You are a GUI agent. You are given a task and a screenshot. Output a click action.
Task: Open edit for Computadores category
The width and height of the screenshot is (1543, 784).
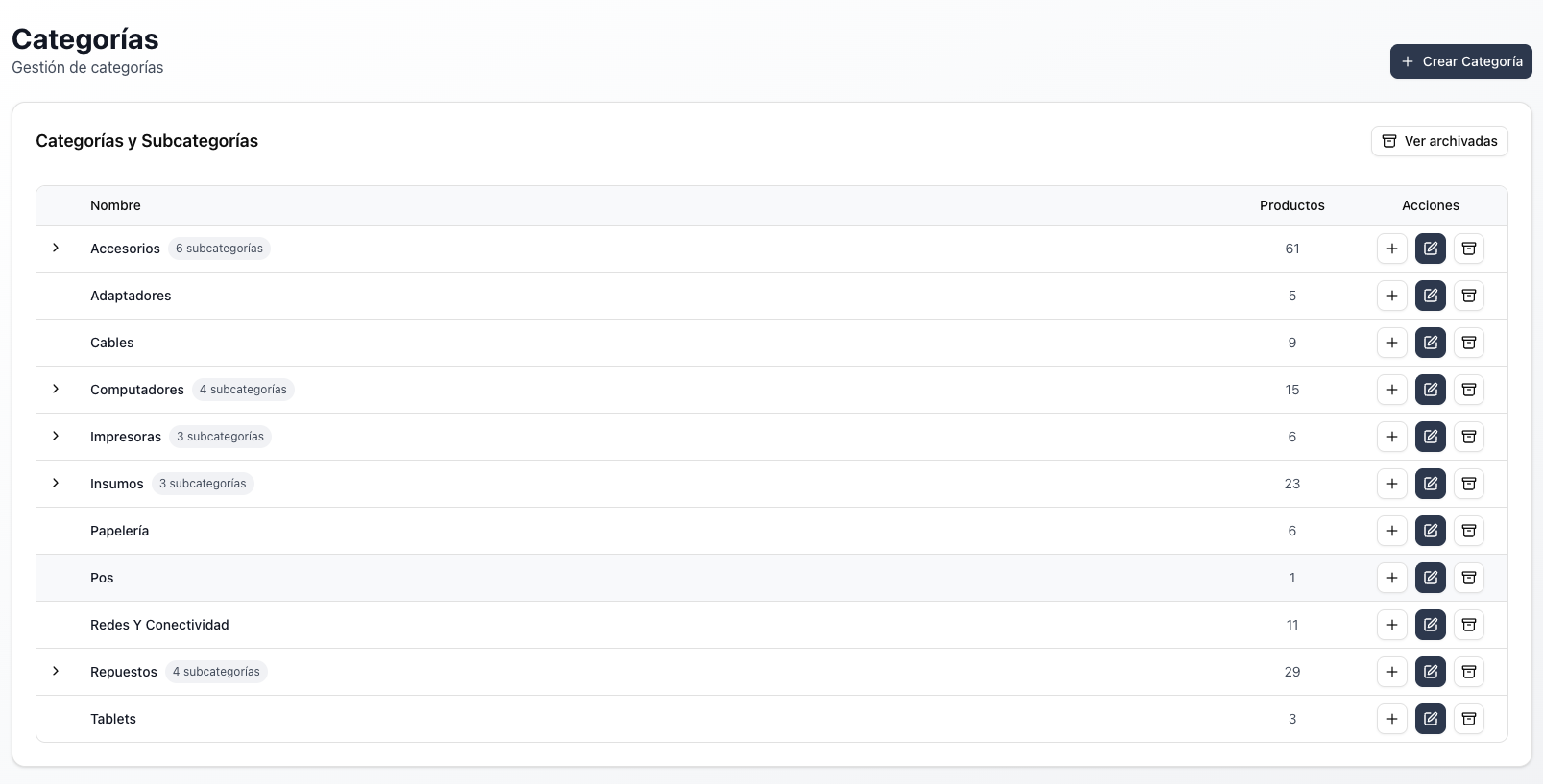1431,390
